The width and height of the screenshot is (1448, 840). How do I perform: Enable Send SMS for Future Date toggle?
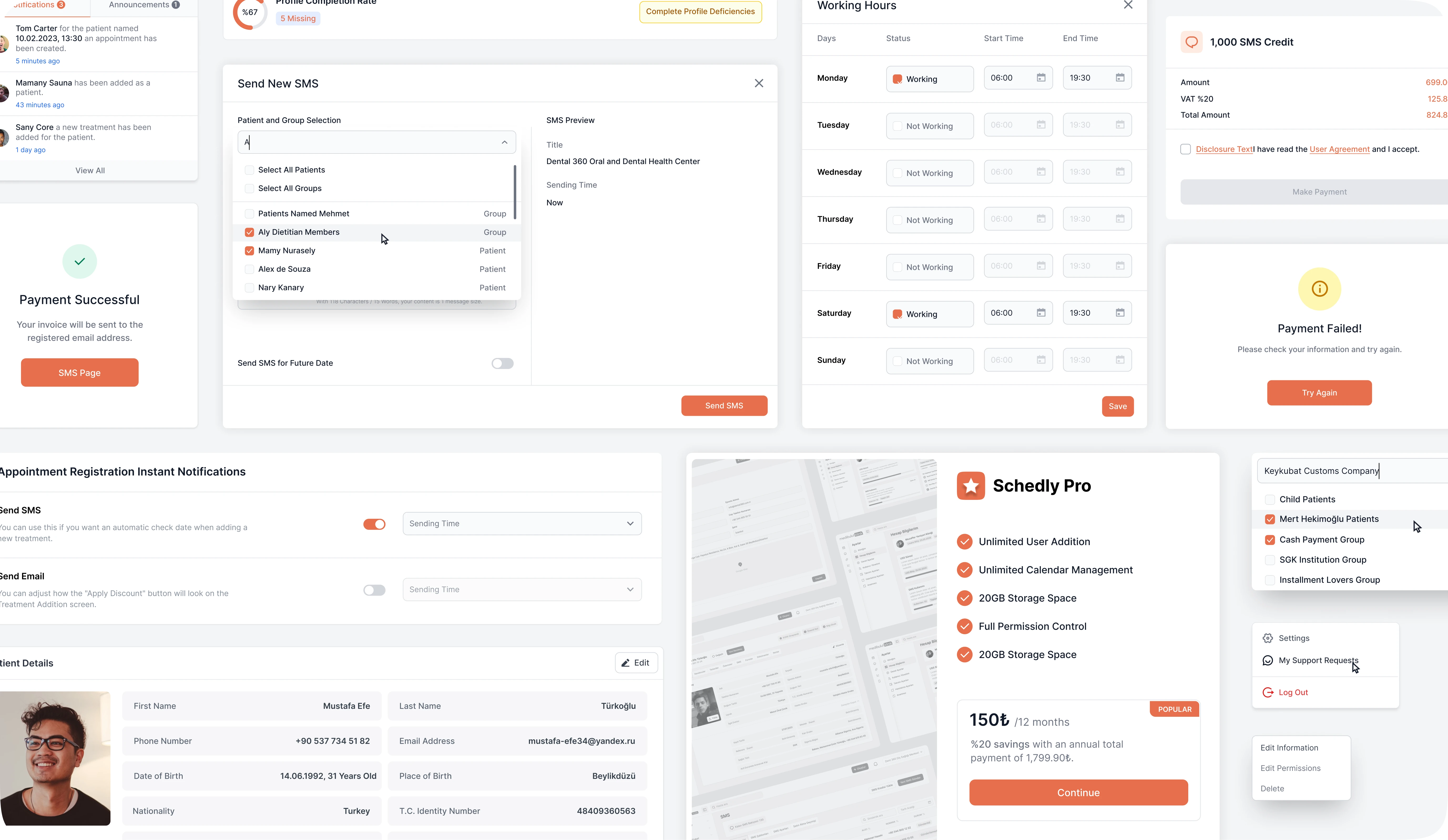coord(502,363)
